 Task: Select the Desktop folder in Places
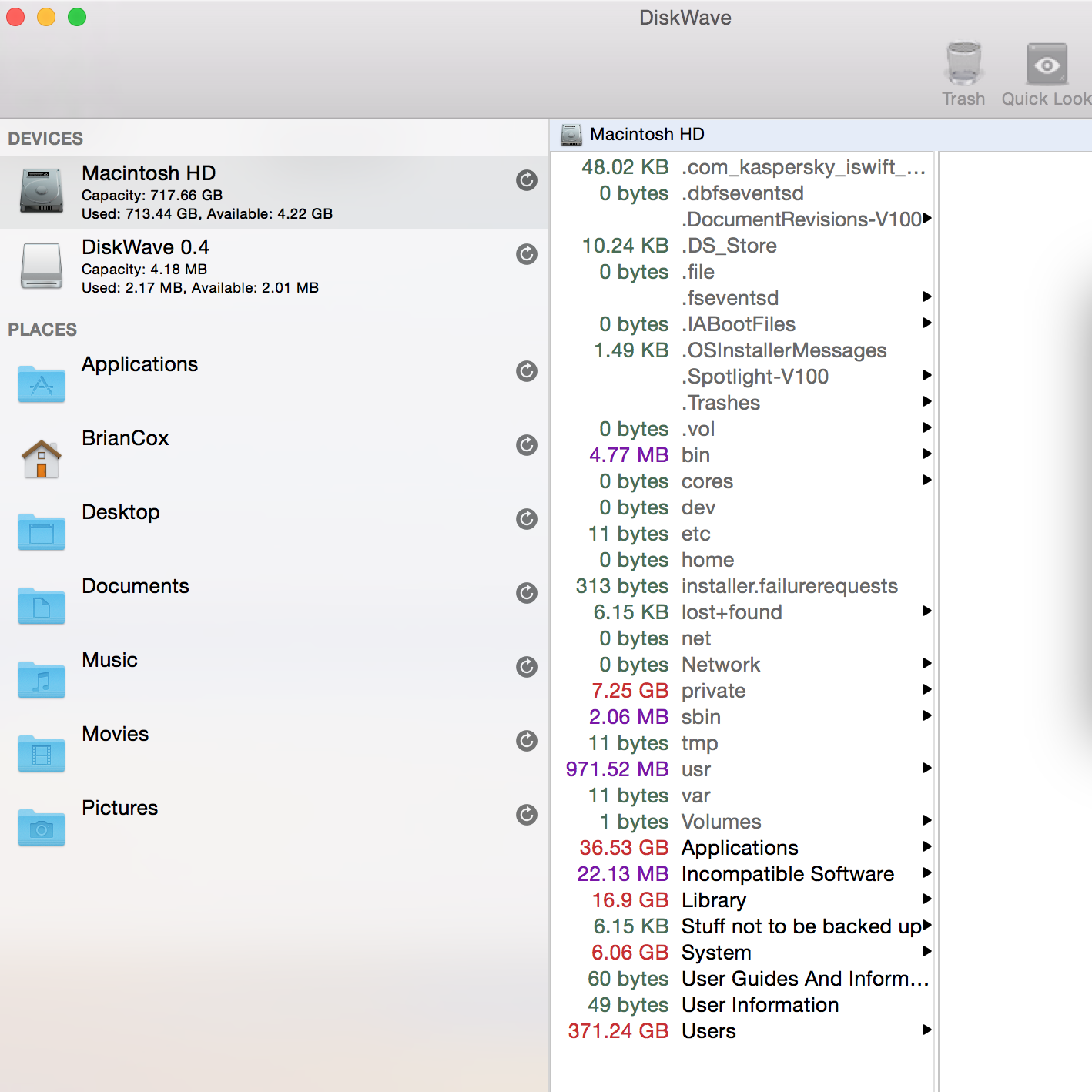coord(120,513)
